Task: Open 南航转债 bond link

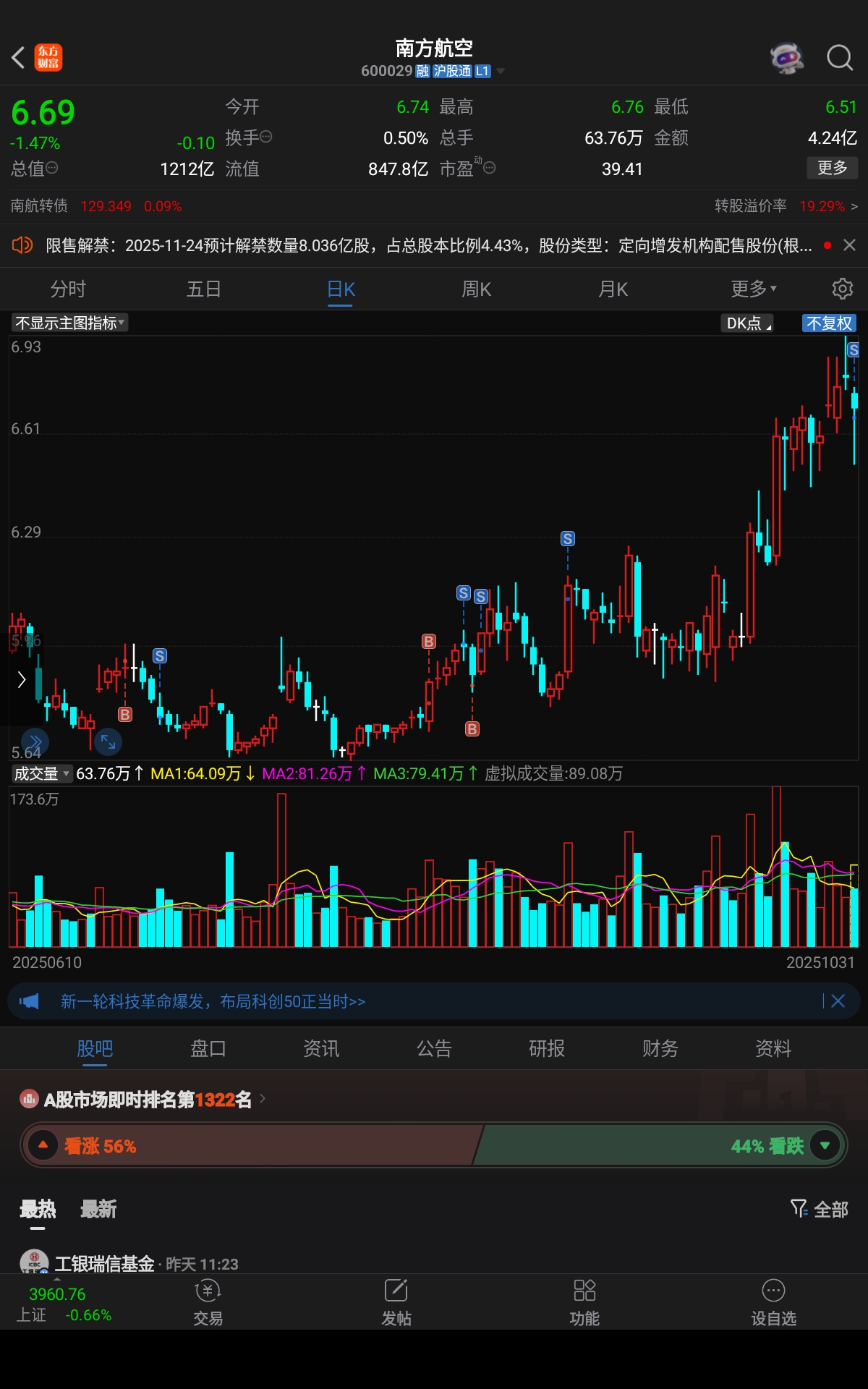Action: (x=39, y=206)
